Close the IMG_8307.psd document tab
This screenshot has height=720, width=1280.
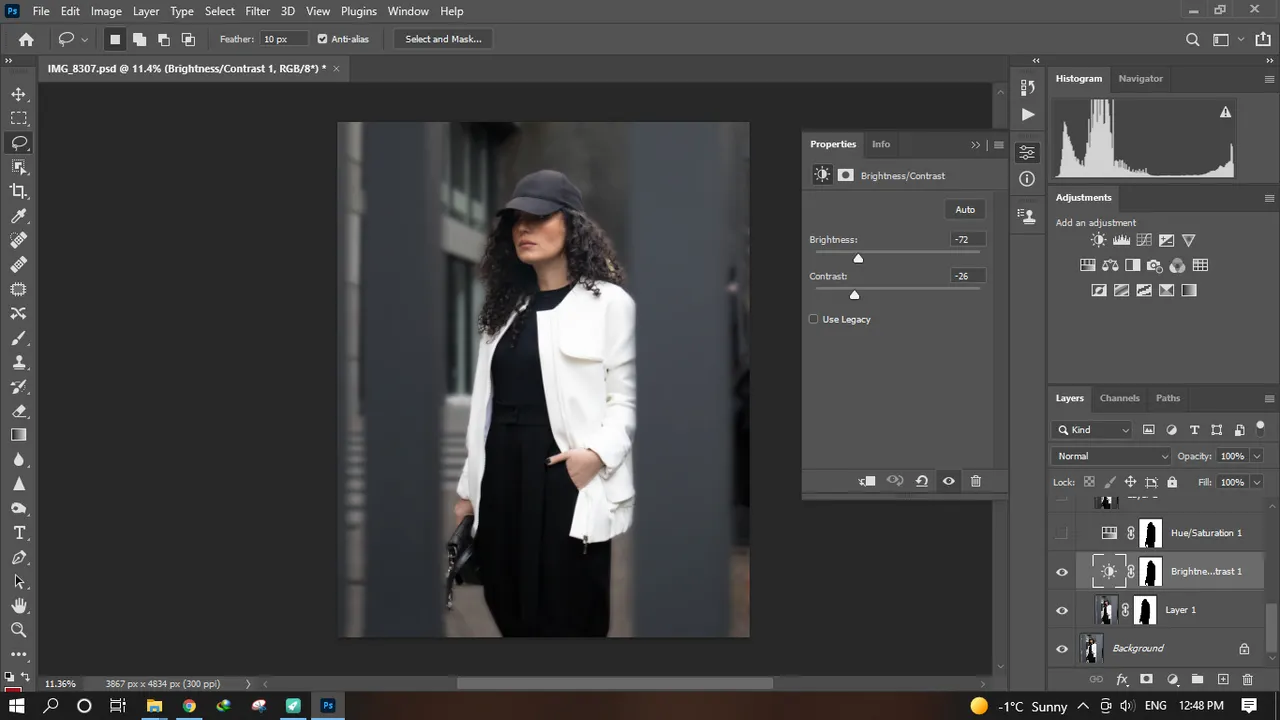coord(336,68)
